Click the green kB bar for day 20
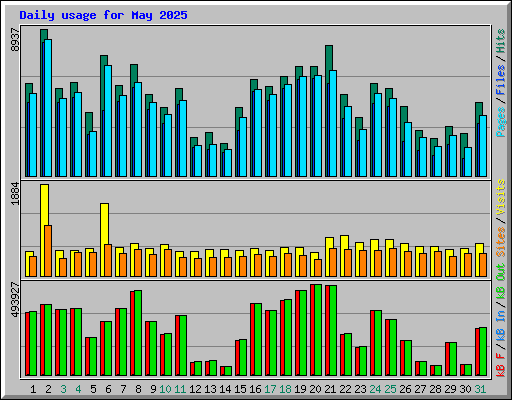 pyautogui.click(x=318, y=330)
